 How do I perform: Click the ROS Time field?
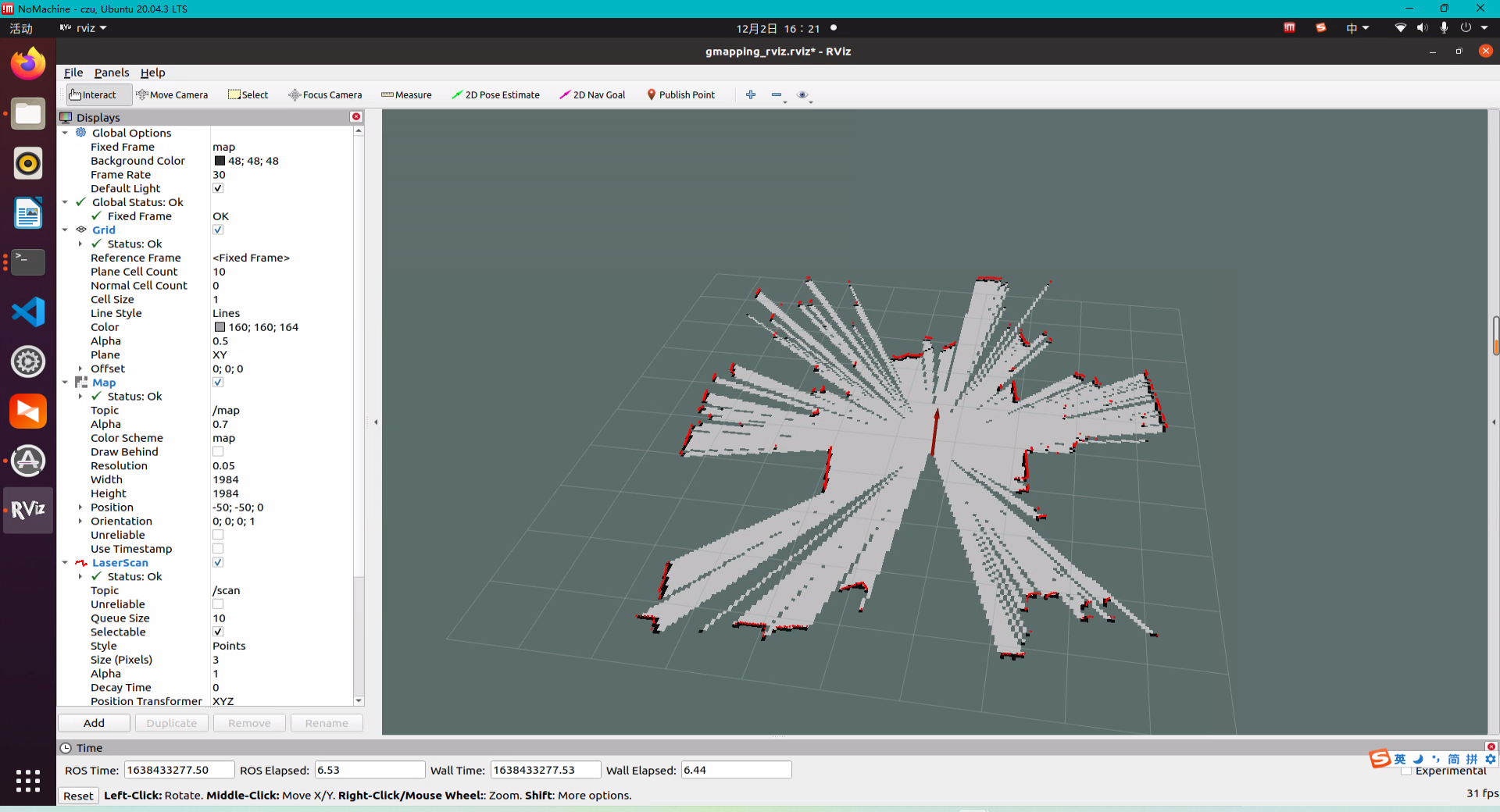(x=179, y=770)
